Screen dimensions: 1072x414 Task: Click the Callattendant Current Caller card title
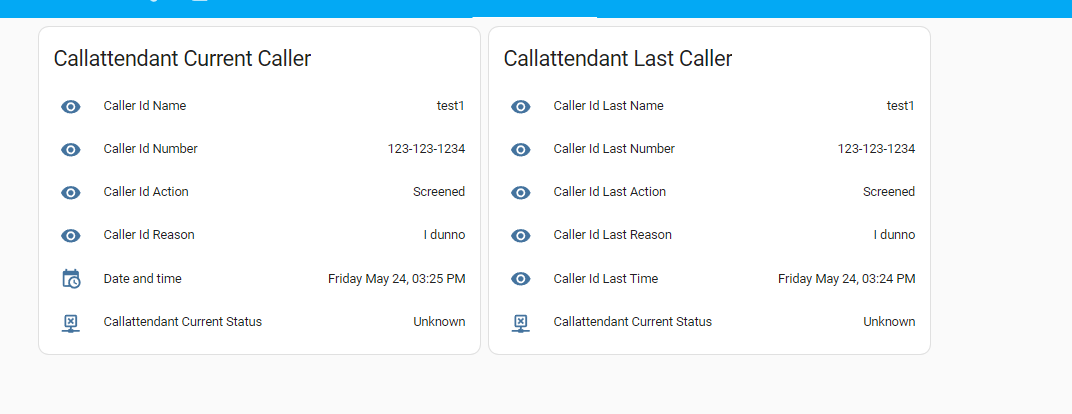tap(183, 59)
